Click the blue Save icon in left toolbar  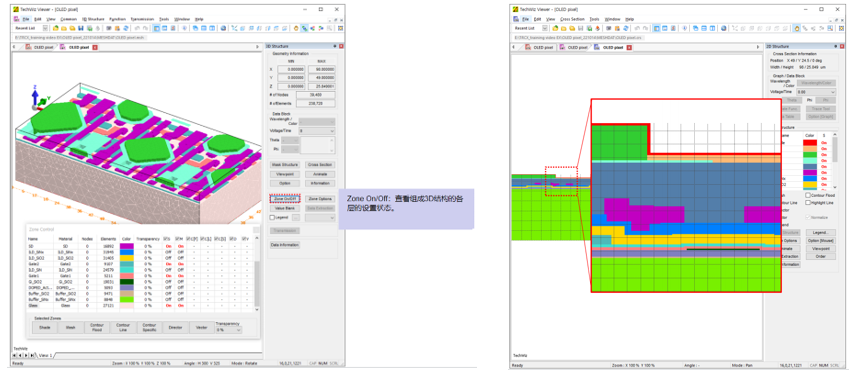(81, 28)
